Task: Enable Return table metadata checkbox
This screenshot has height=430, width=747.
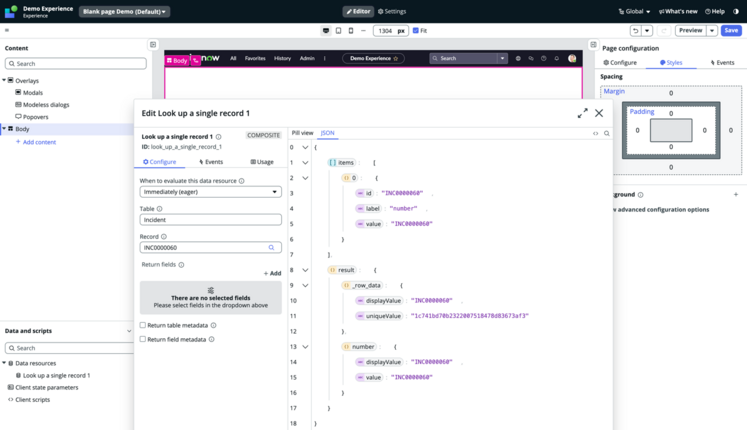Action: point(142,325)
